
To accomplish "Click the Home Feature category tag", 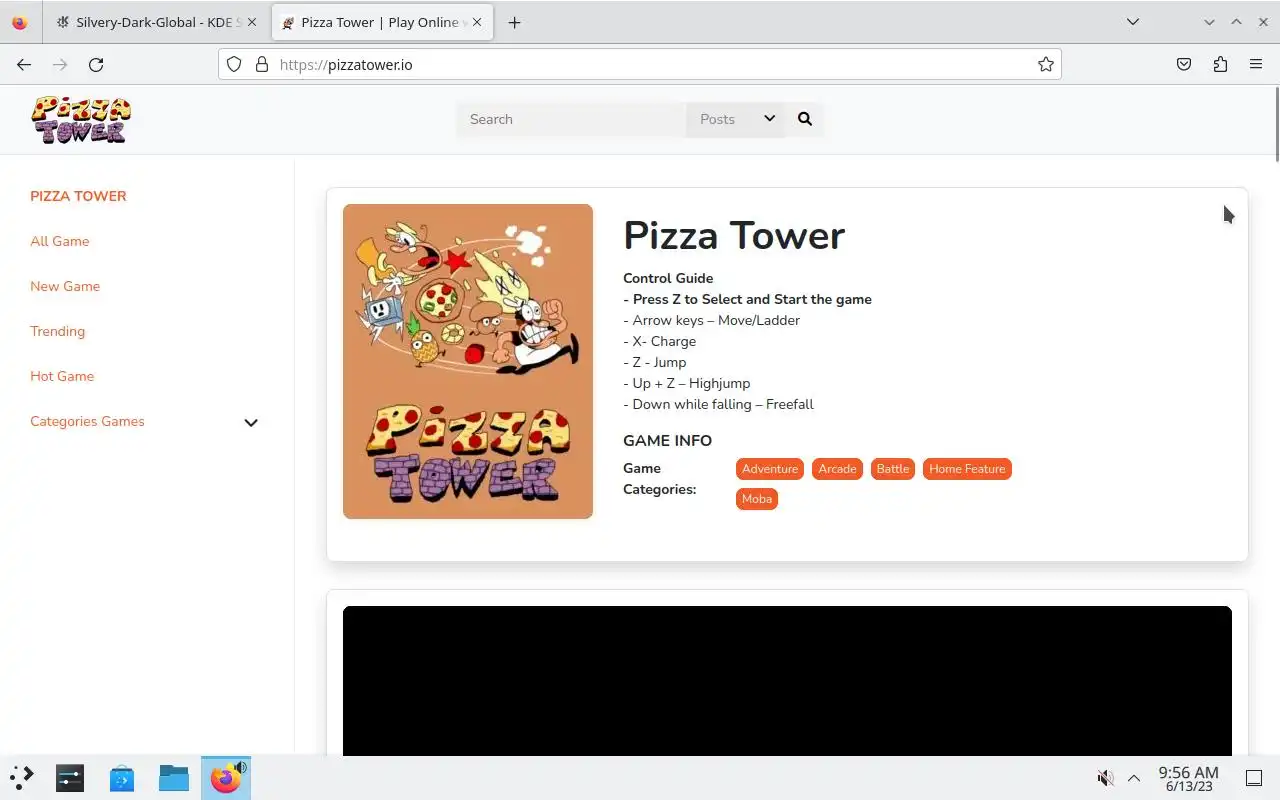I will click(x=967, y=469).
